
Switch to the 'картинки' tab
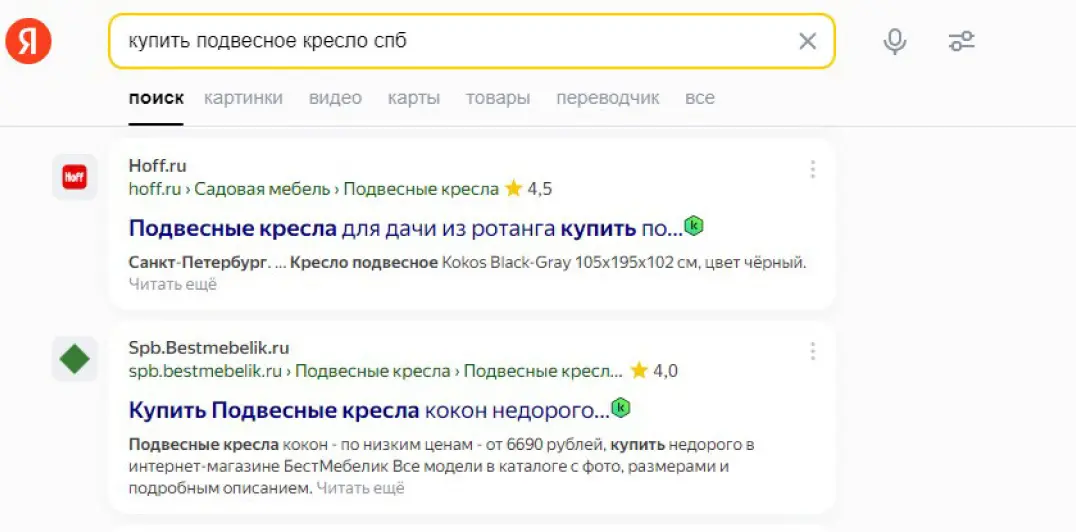click(243, 98)
